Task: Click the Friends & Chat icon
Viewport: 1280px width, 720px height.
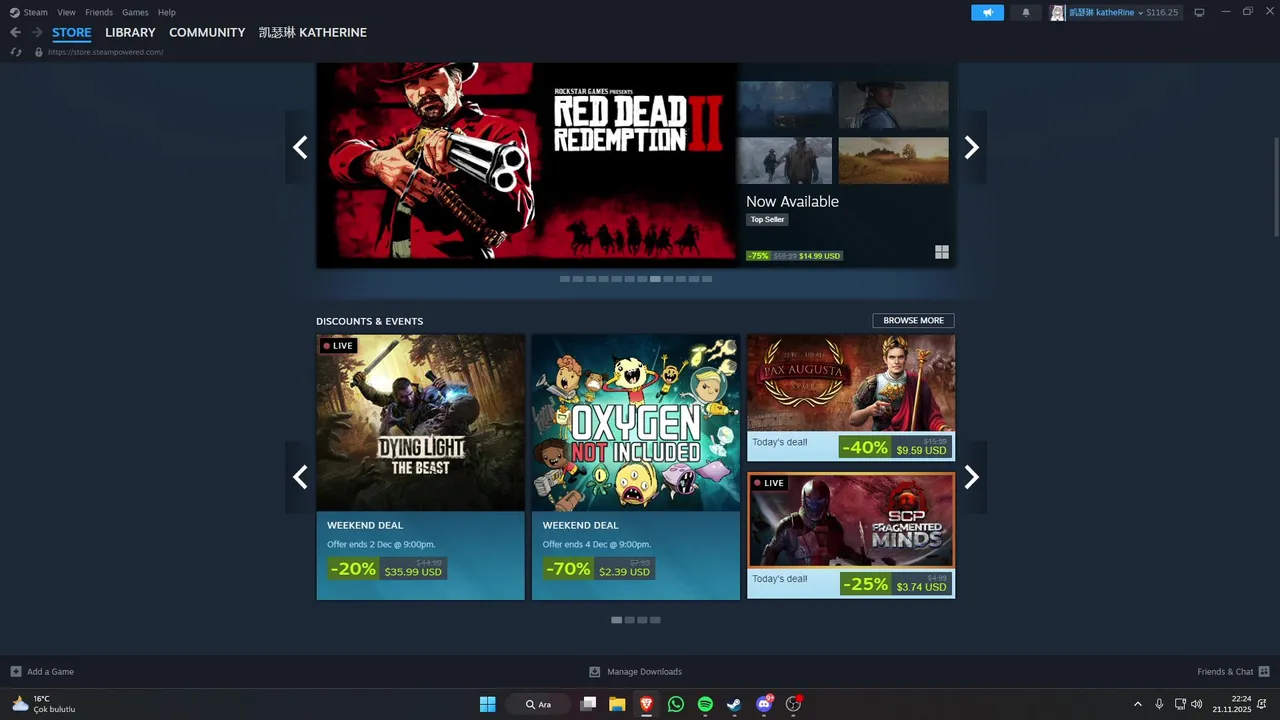Action: coord(1264,671)
